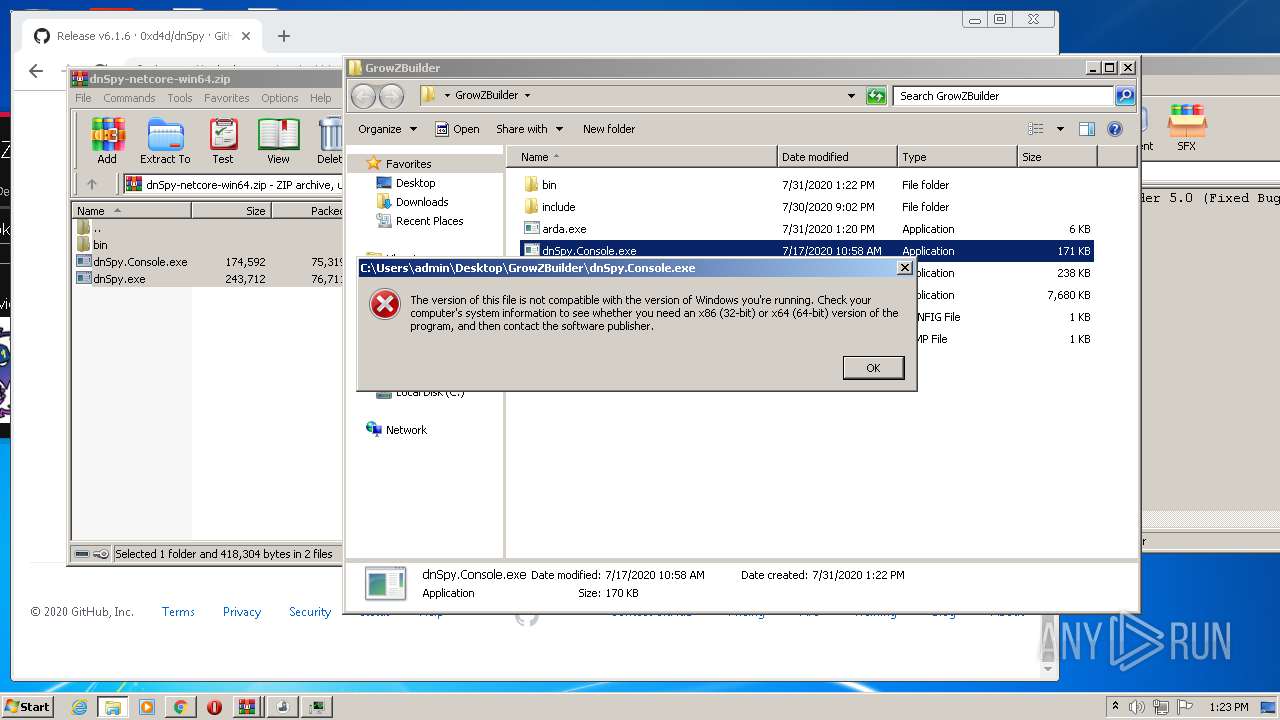Open Windows Media Player from taskbar

click(x=147, y=707)
